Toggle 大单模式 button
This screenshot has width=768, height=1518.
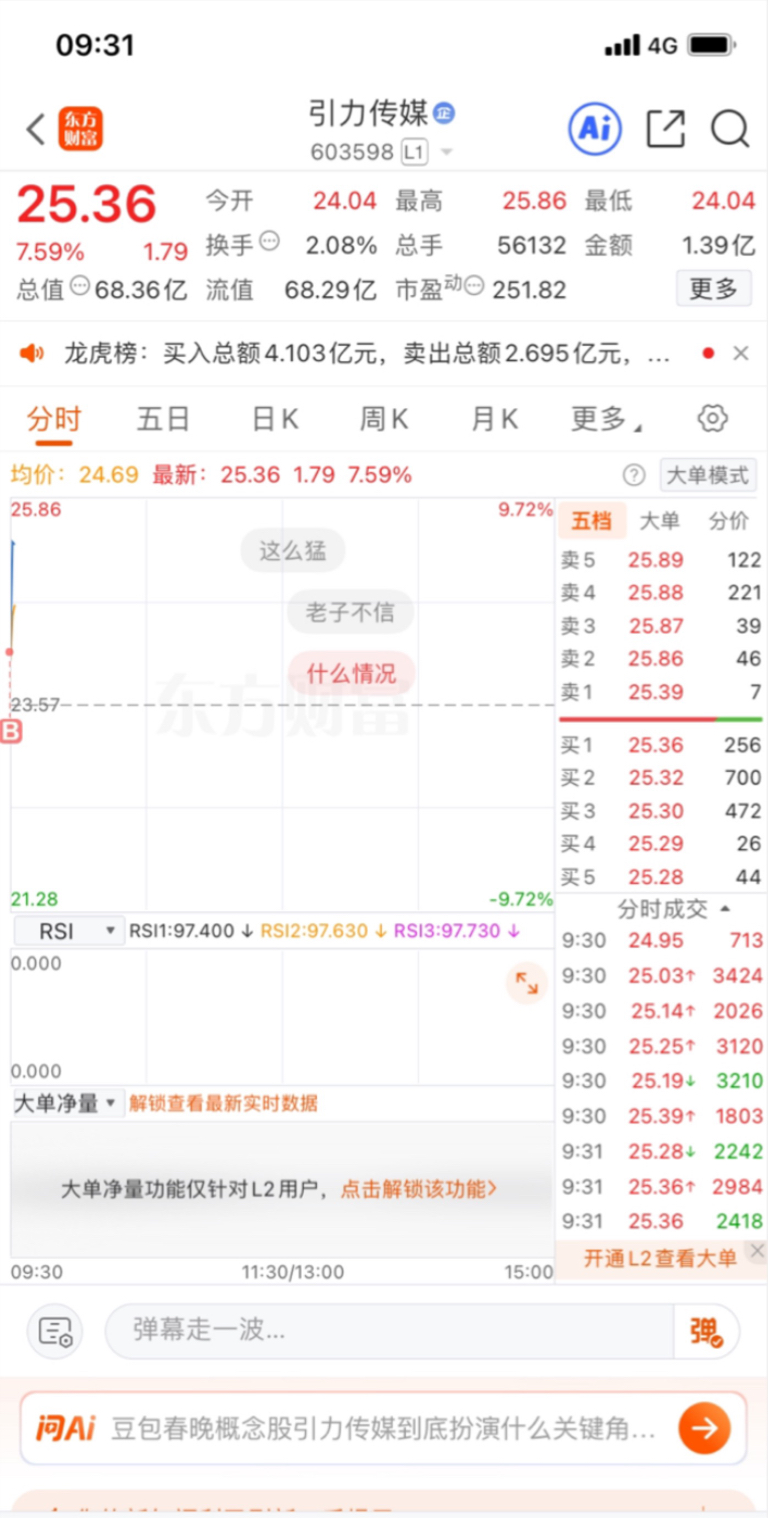pos(707,475)
